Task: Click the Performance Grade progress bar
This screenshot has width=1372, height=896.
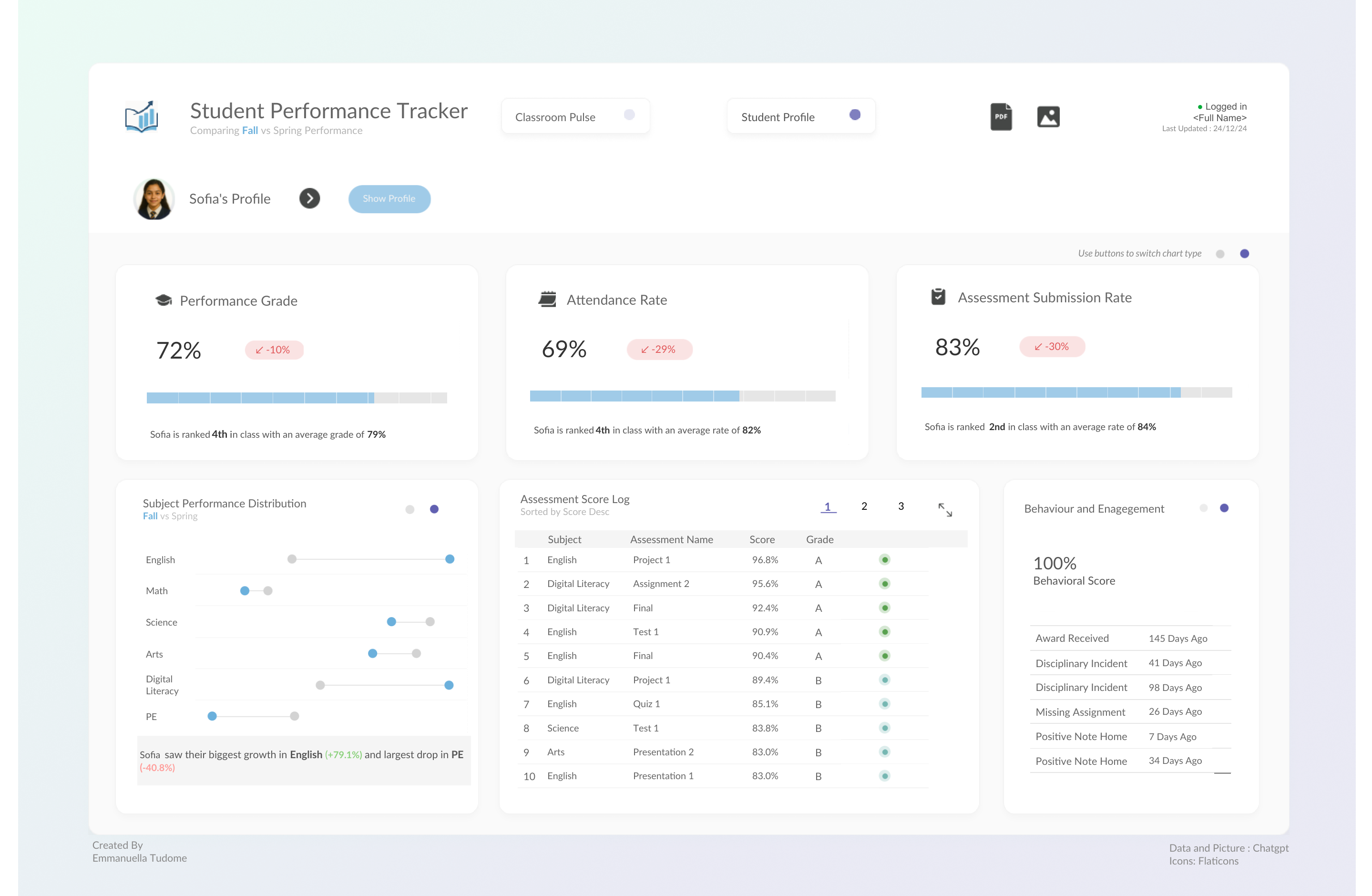Action: click(297, 398)
